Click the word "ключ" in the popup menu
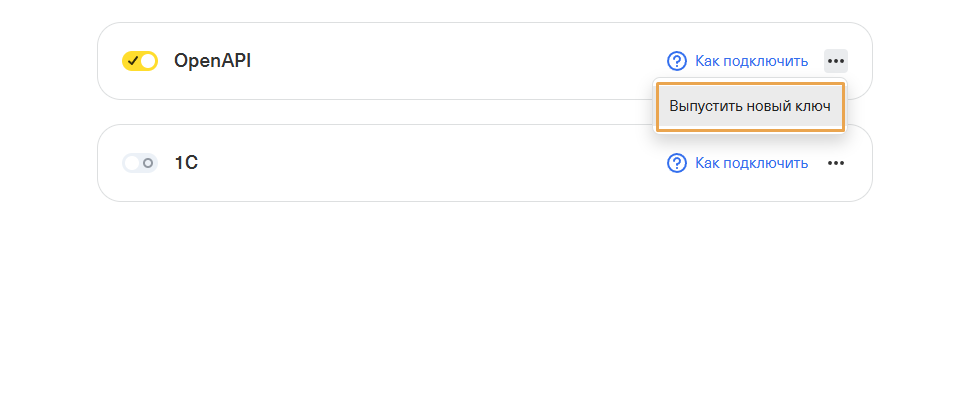 click(812, 106)
